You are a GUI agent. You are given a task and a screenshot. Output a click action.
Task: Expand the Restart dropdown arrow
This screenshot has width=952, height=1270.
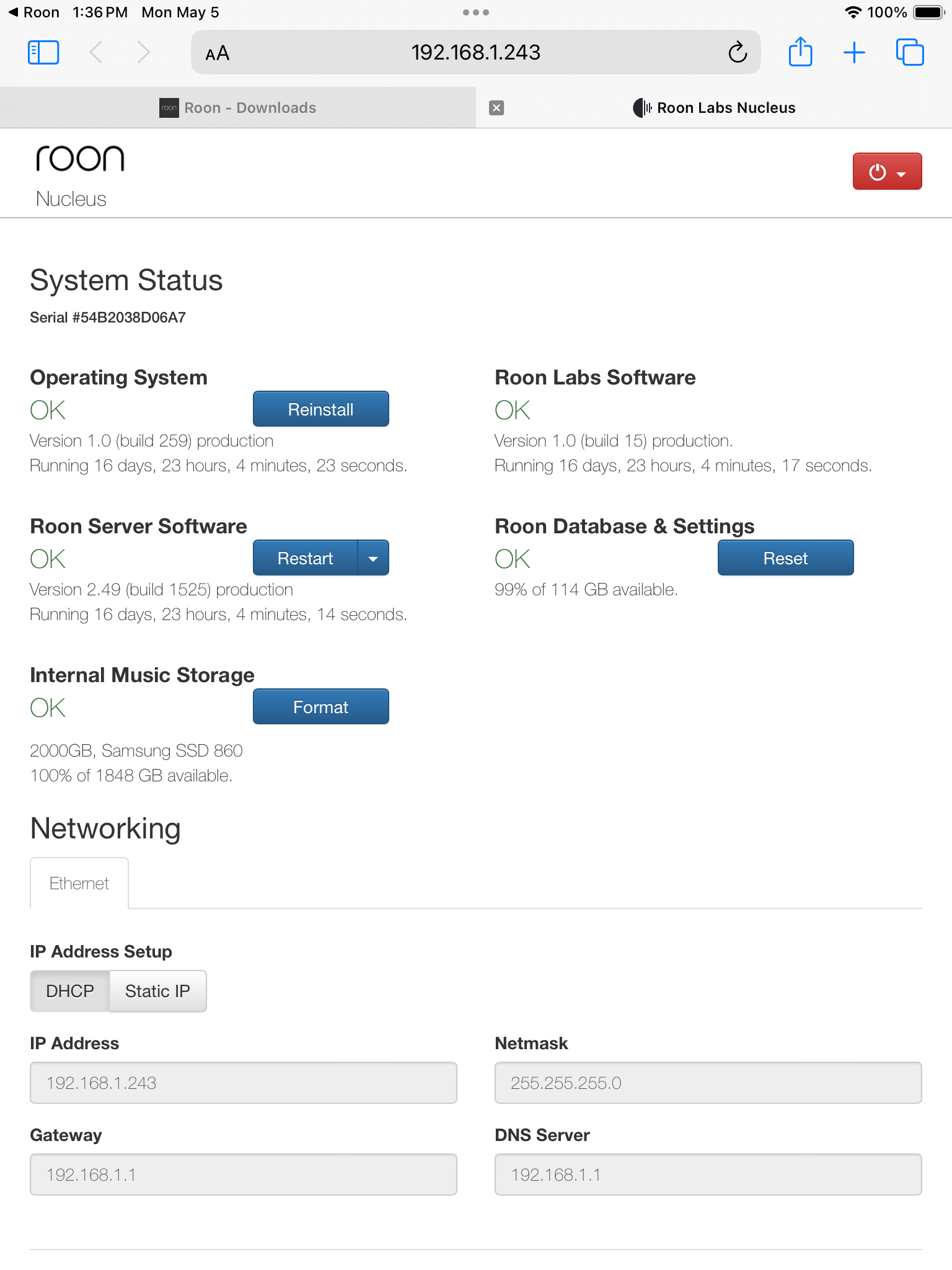coord(373,558)
